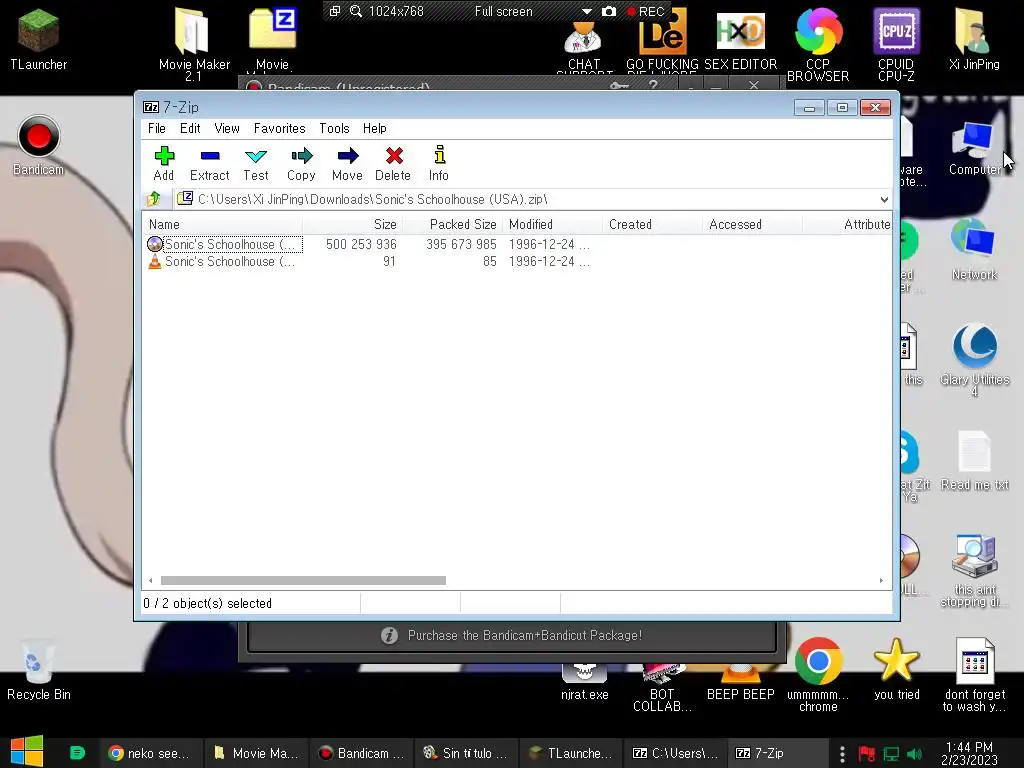Screen dimensions: 1024x768
Task: Click the horizontal scrollbar thumb in file list
Action: pyautogui.click(x=303, y=581)
